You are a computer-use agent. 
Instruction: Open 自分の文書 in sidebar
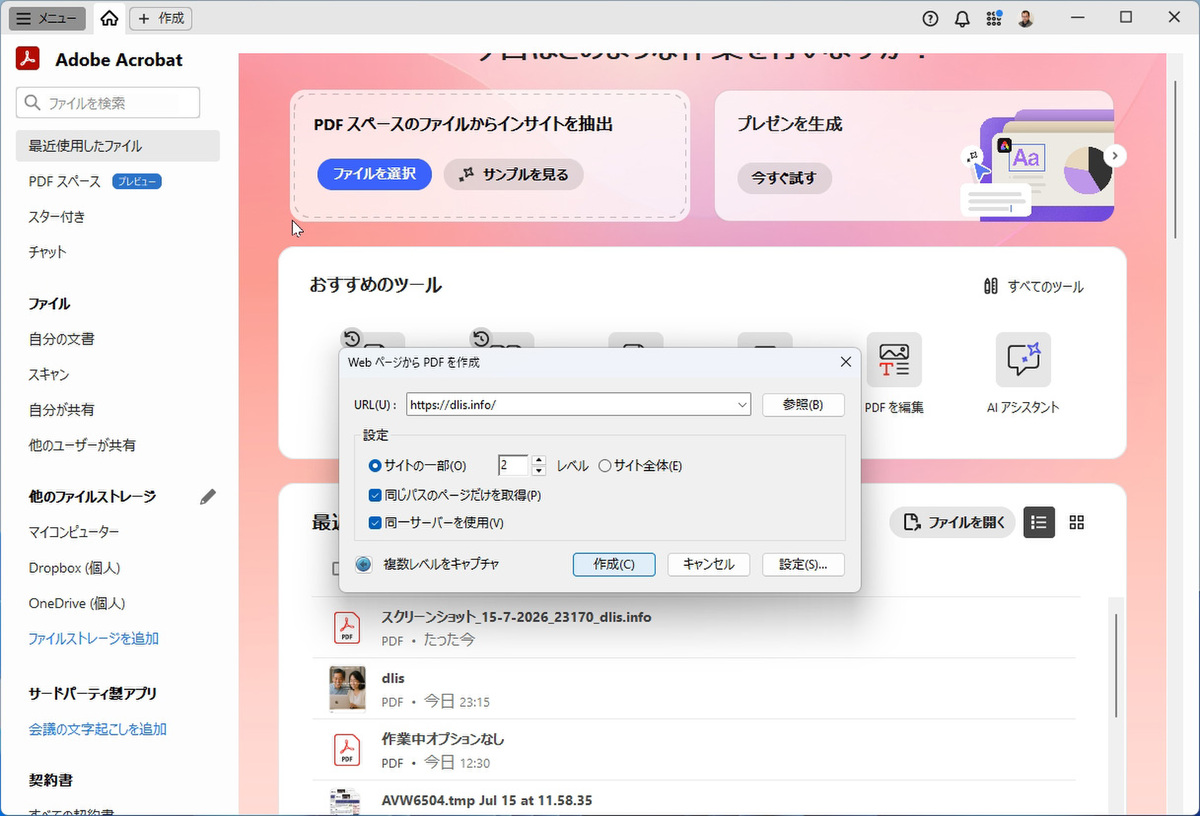[62, 339]
